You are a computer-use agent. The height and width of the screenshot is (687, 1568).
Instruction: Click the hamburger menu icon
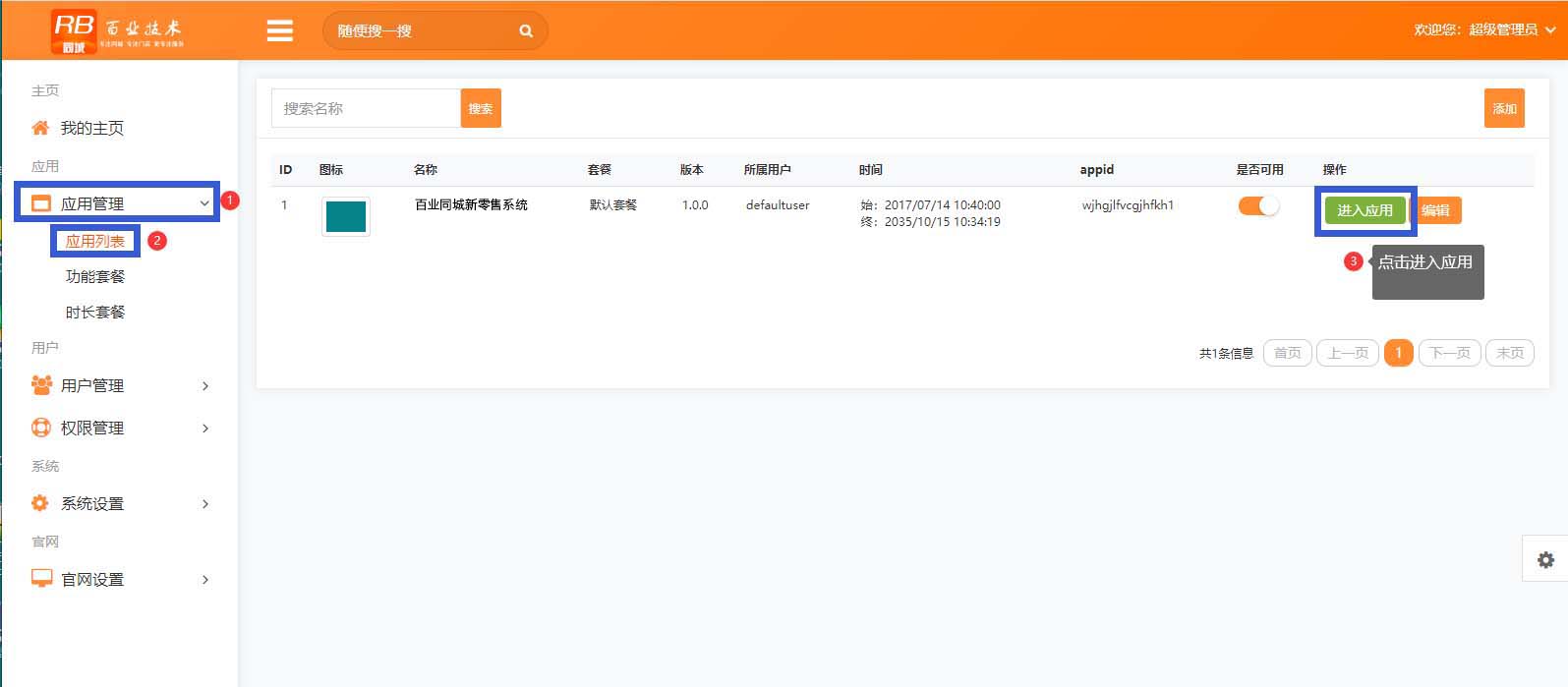280,30
